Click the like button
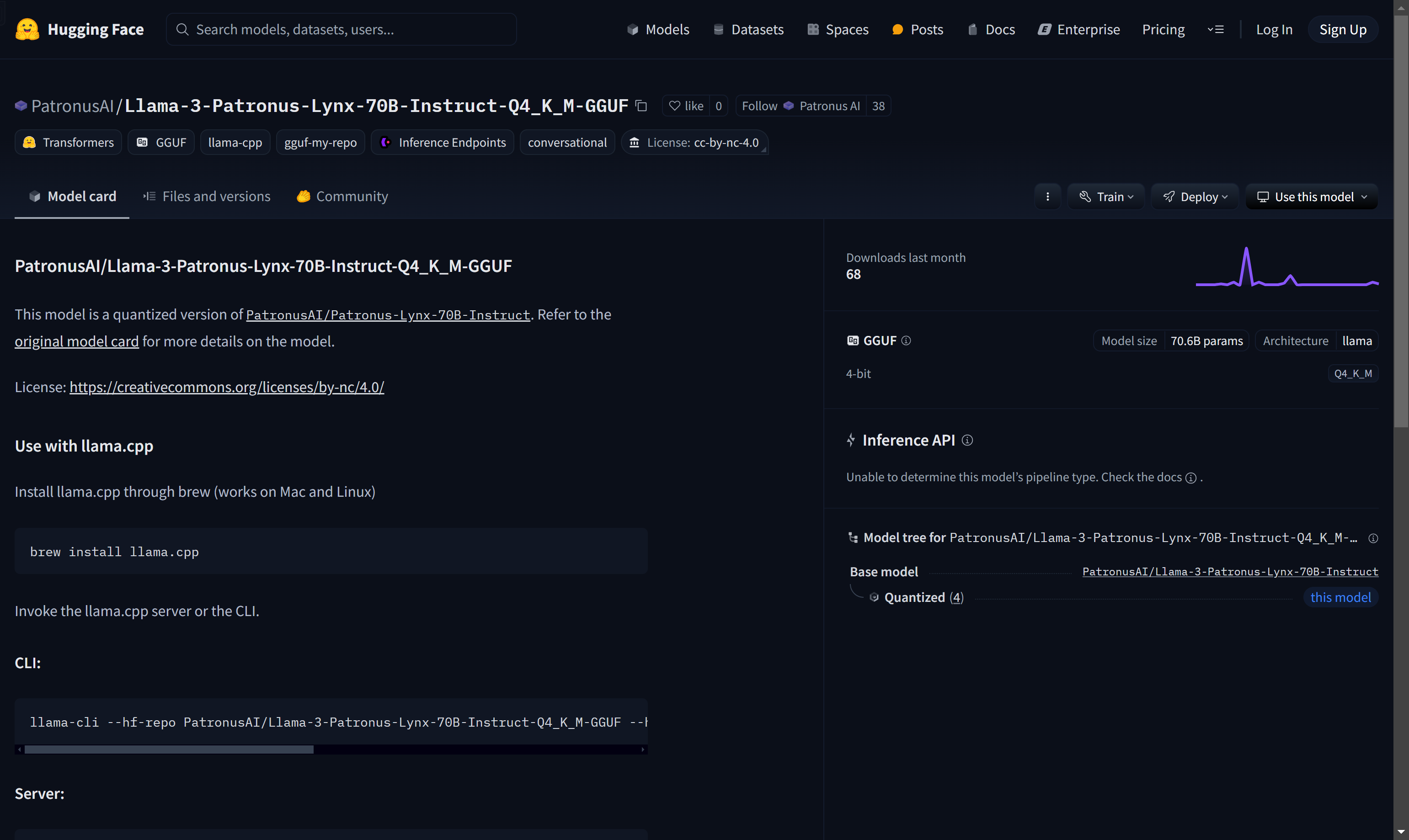 (686, 106)
